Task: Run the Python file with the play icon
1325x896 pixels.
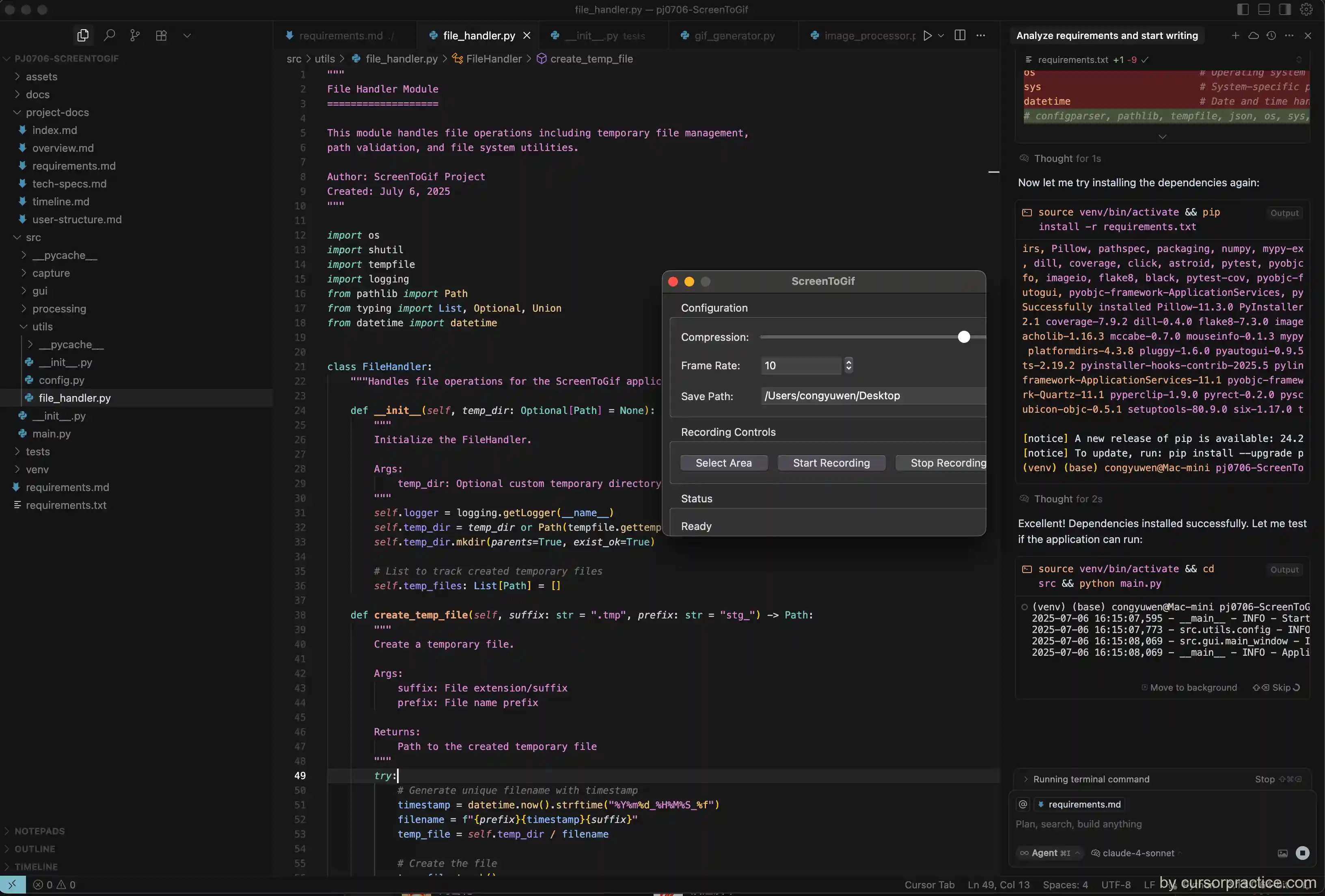Action: tap(928, 35)
